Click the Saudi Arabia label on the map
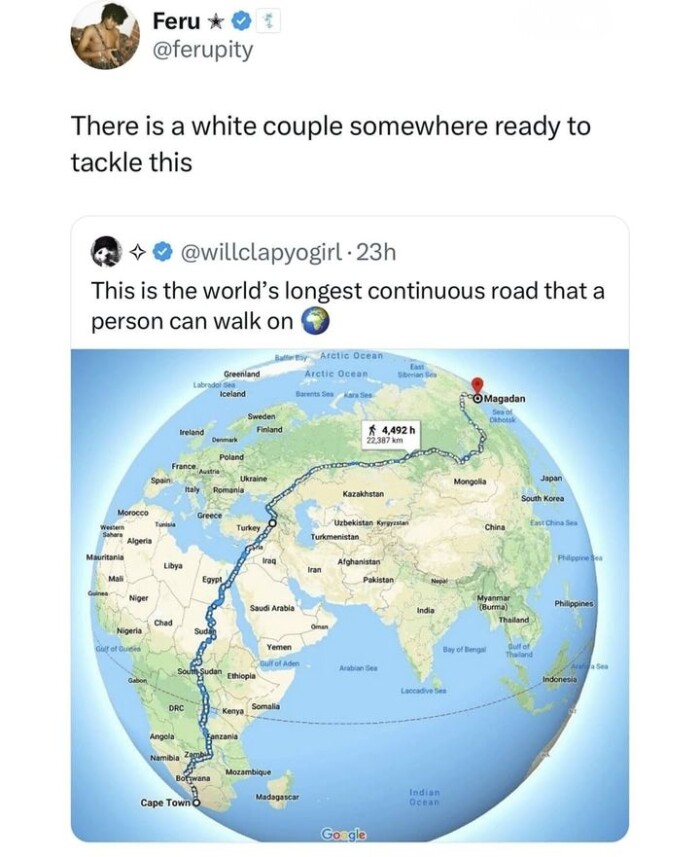The width and height of the screenshot is (700, 857). [272, 608]
